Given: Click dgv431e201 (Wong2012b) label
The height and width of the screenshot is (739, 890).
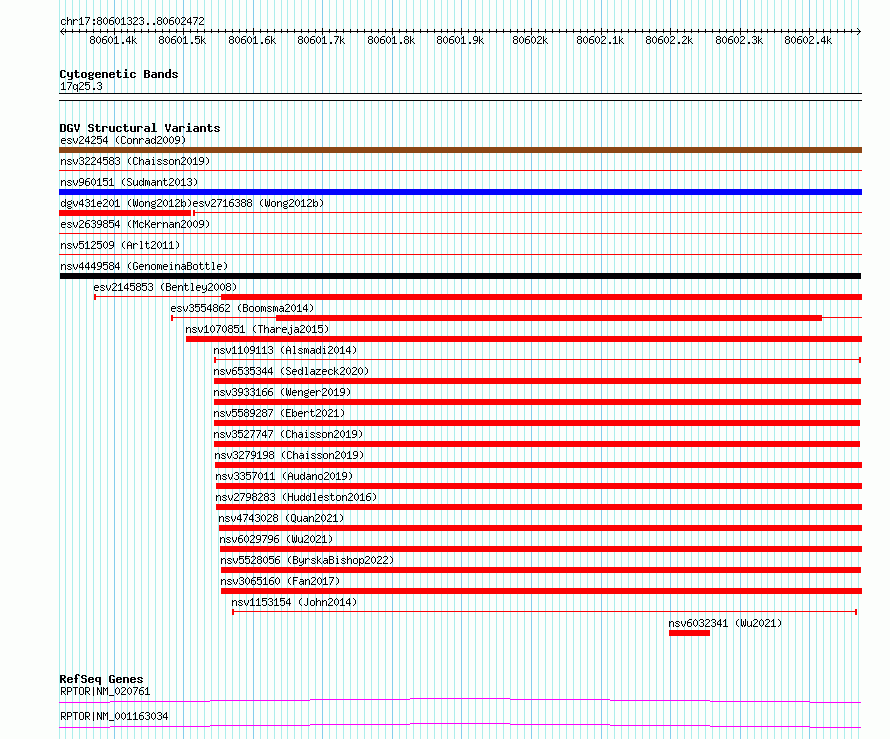Looking at the screenshot, I should pos(126,203).
